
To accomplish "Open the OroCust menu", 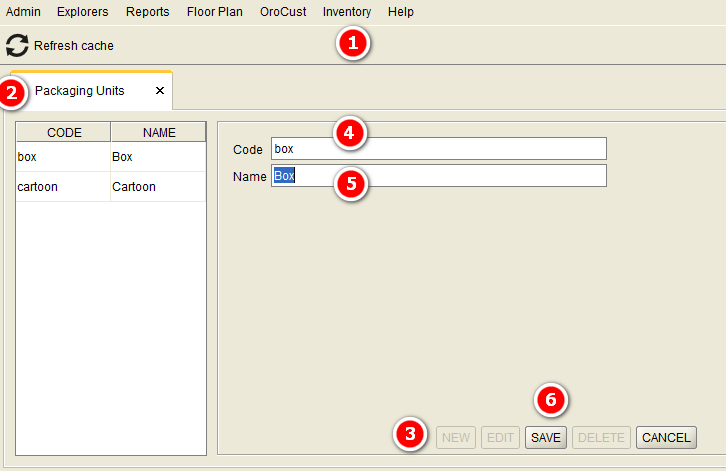I will [x=283, y=12].
